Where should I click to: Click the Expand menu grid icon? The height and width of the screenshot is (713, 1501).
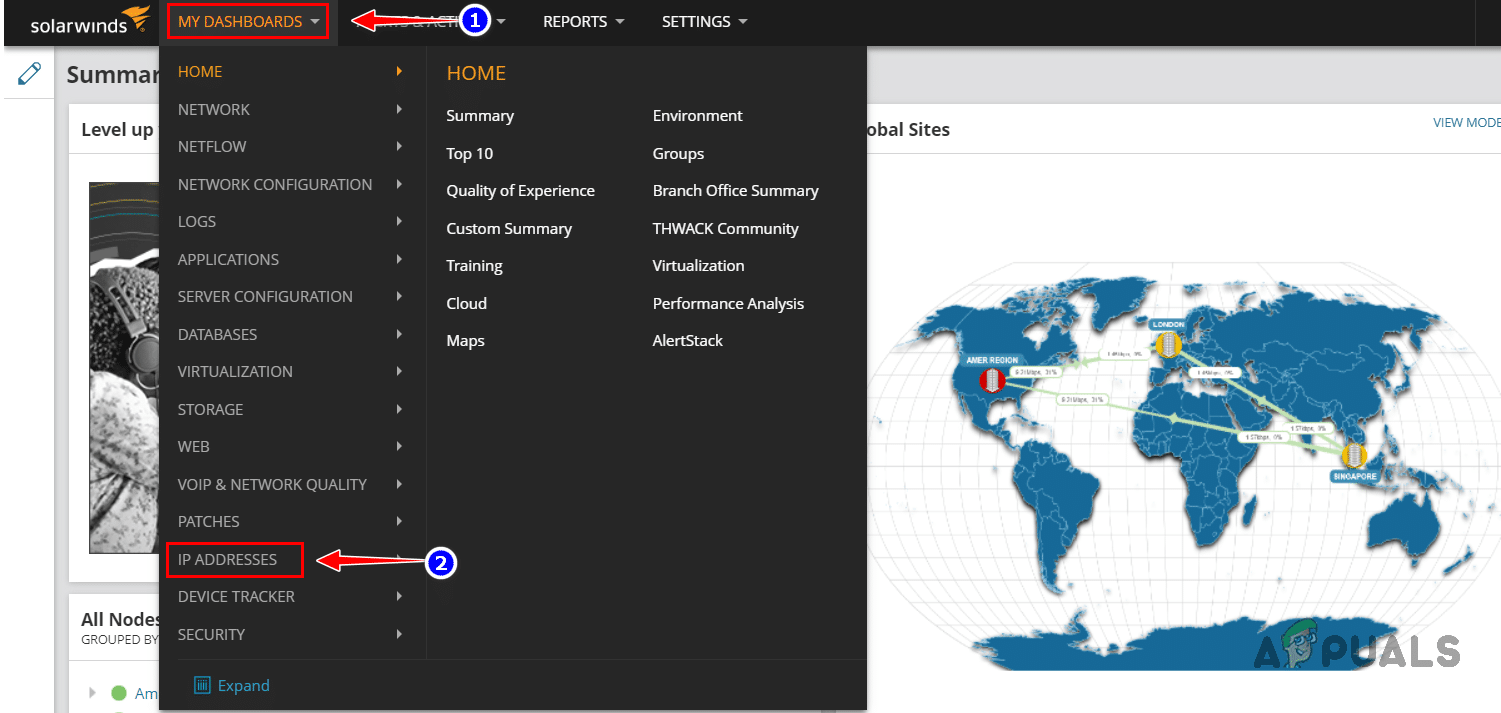pos(202,685)
